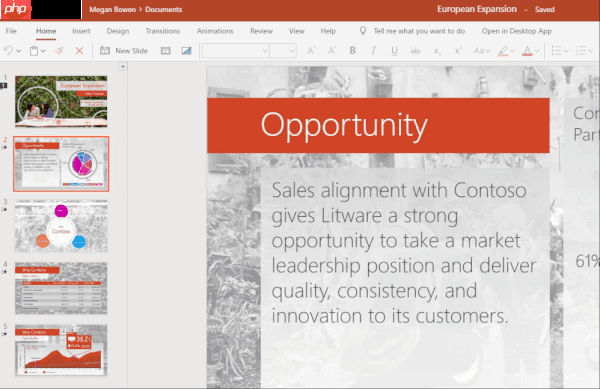The image size is (600, 389).
Task: Open the Help tab
Action: [328, 31]
